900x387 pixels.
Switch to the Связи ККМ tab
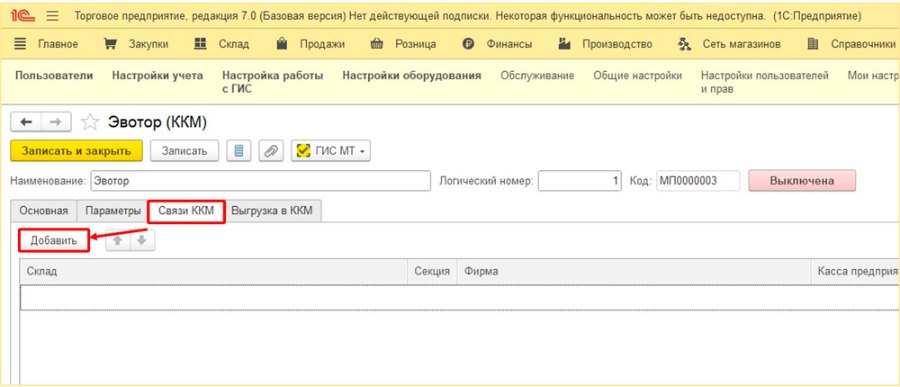click(x=187, y=211)
